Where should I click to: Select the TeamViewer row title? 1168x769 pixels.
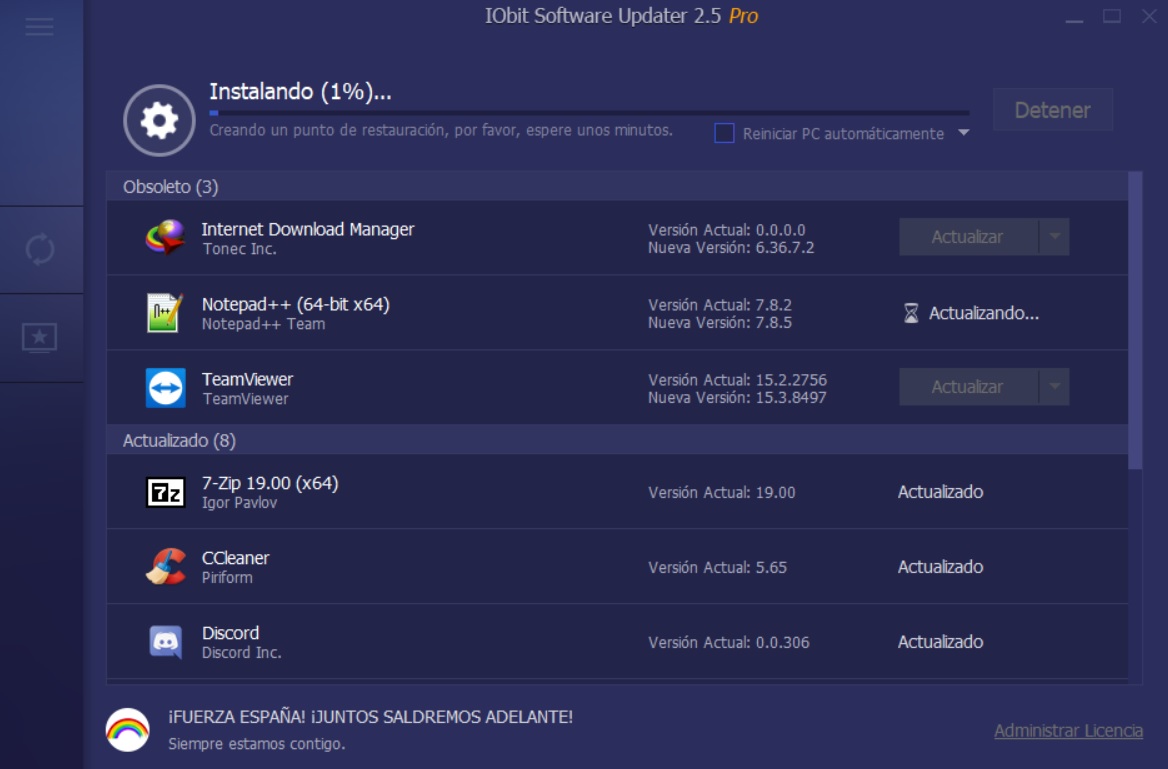247,379
